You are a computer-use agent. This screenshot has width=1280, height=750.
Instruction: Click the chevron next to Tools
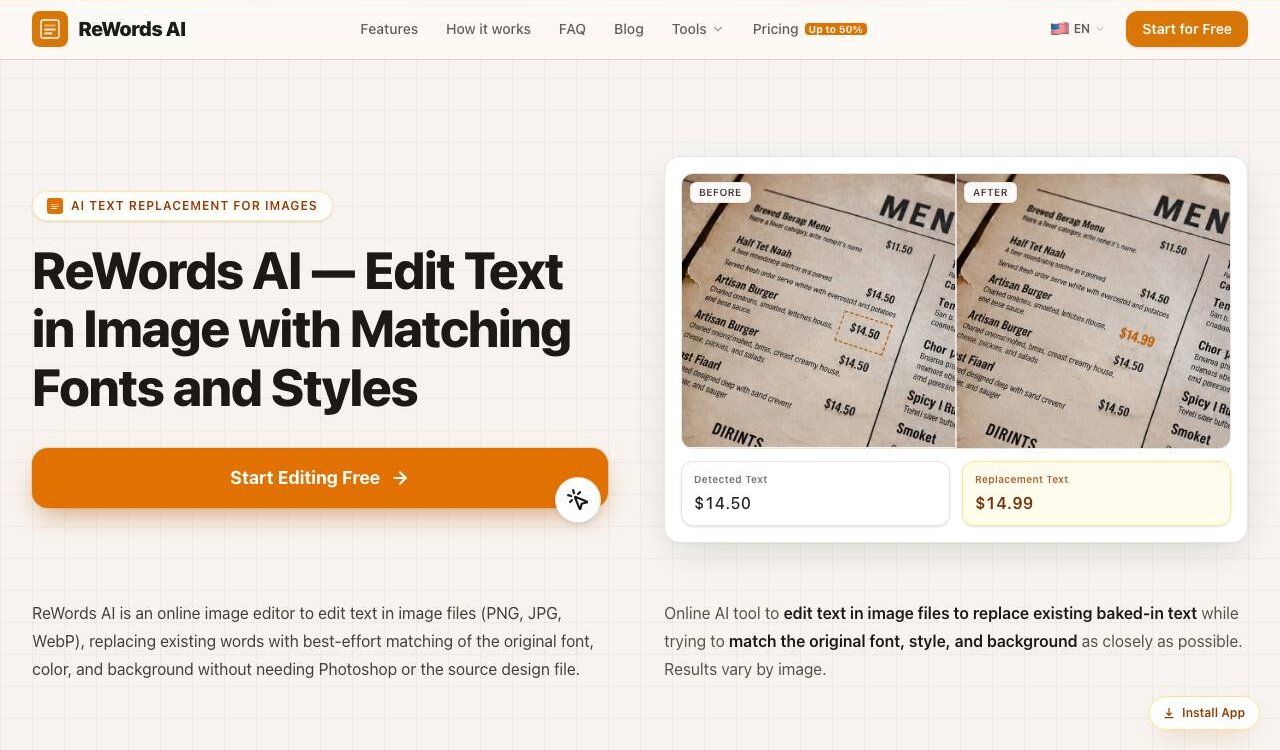coord(718,29)
